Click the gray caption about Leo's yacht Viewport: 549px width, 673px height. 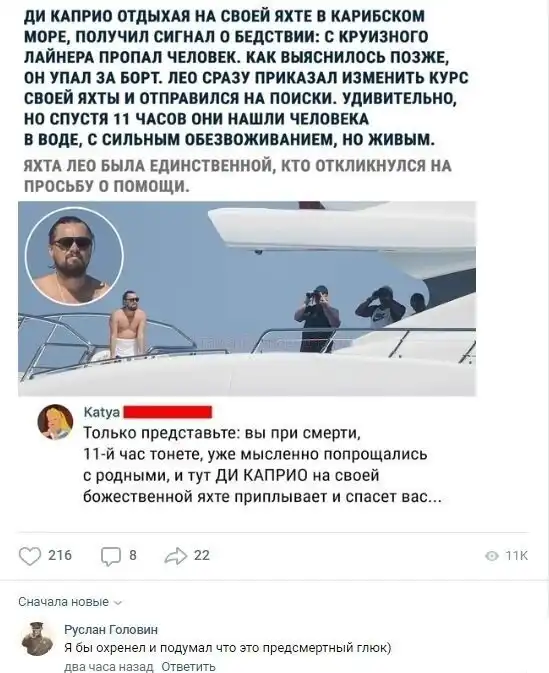point(237,176)
